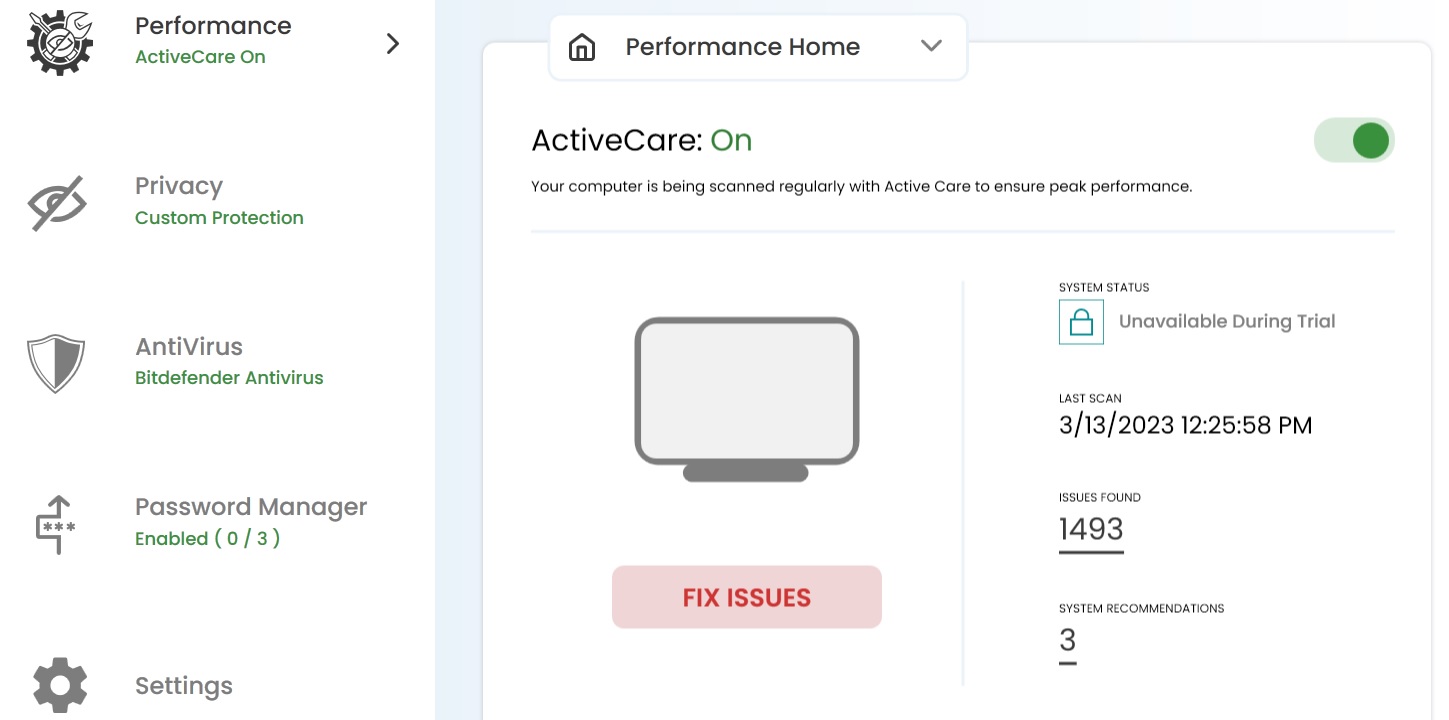Click the Performance Home dropdown arrow

click(x=931, y=46)
